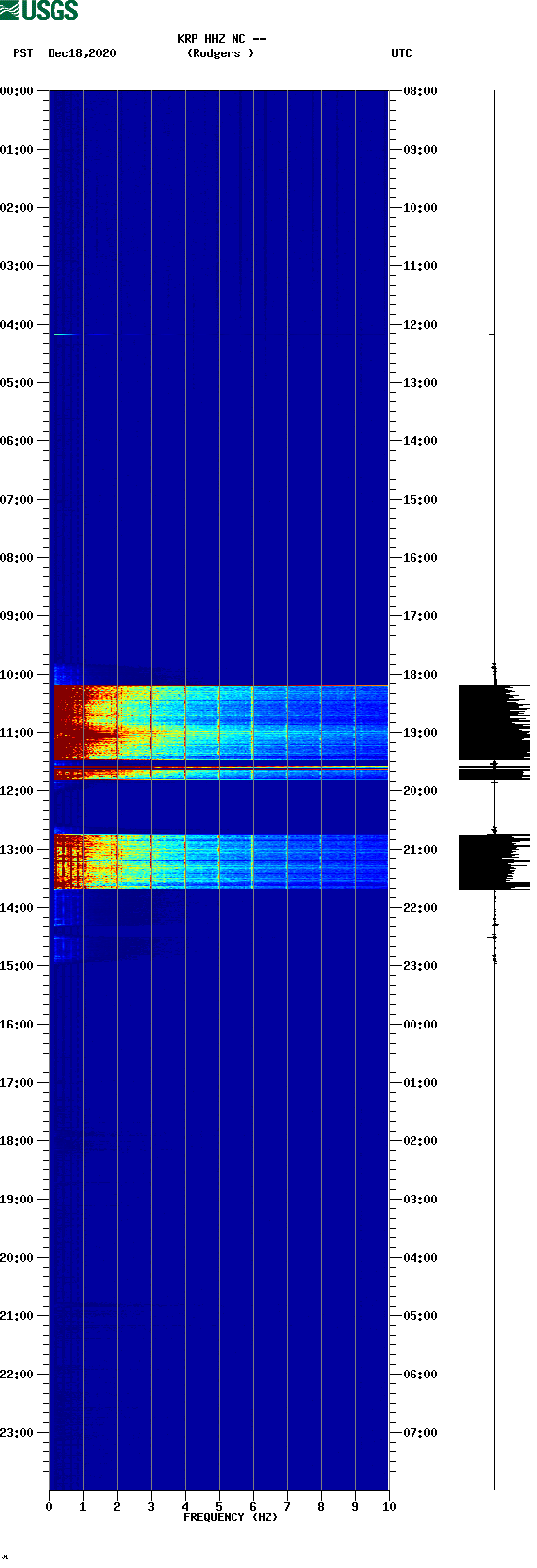This screenshot has height=1568, width=537.
Task: Click the '05:00' UTC time label
Action: pos(420,1316)
